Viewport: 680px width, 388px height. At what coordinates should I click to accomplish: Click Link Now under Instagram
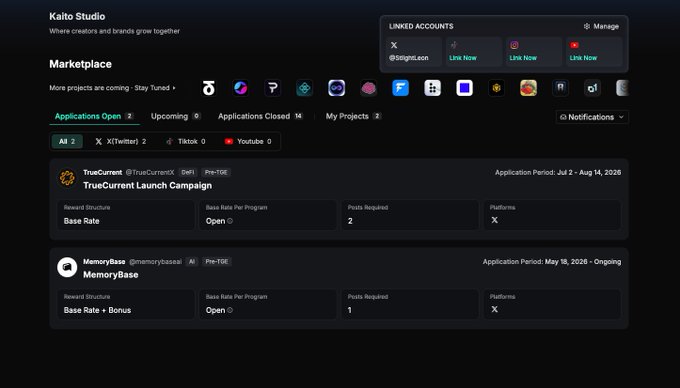(x=523, y=58)
